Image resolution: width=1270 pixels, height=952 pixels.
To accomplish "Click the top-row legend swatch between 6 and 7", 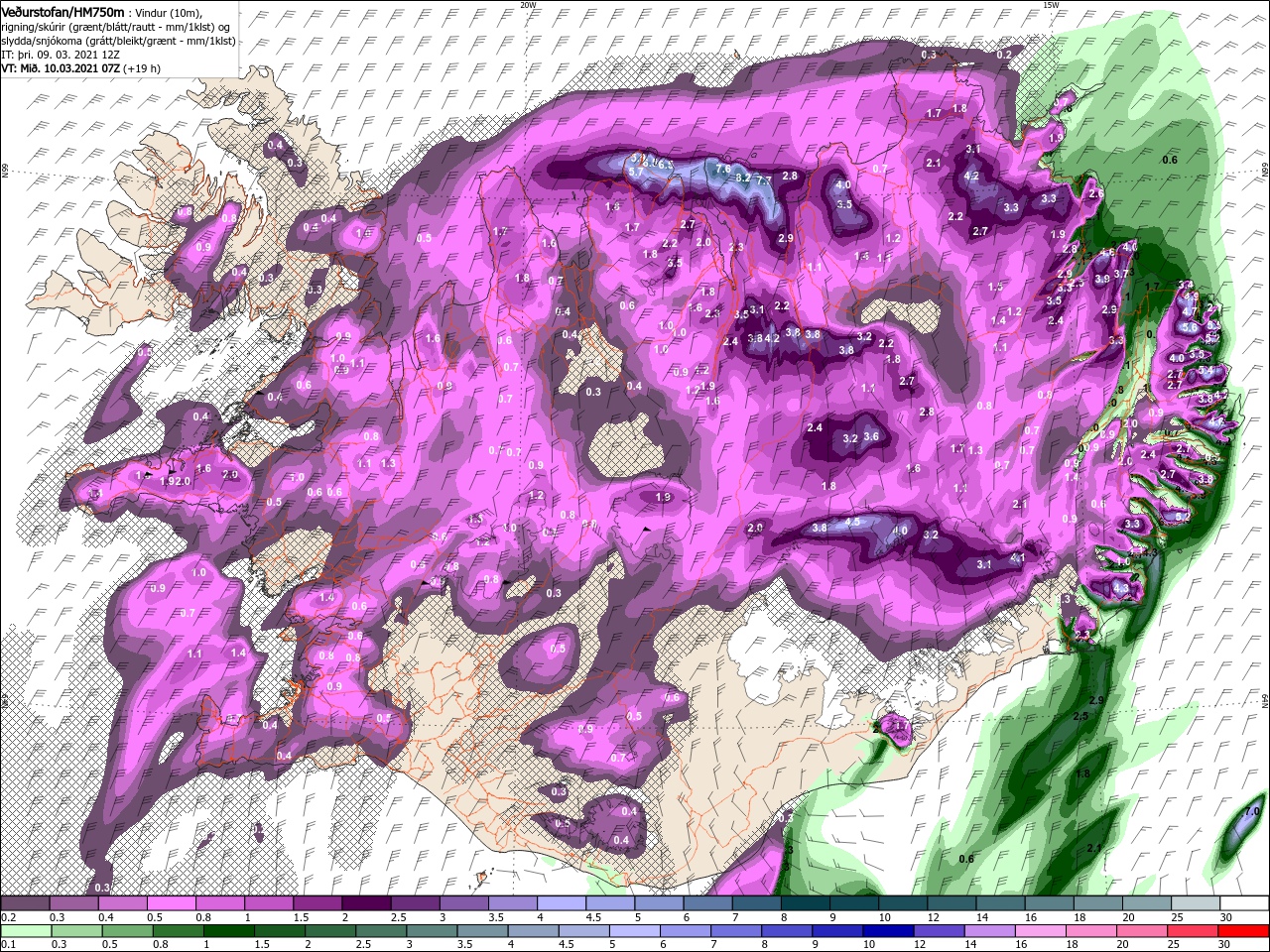I will [706, 903].
